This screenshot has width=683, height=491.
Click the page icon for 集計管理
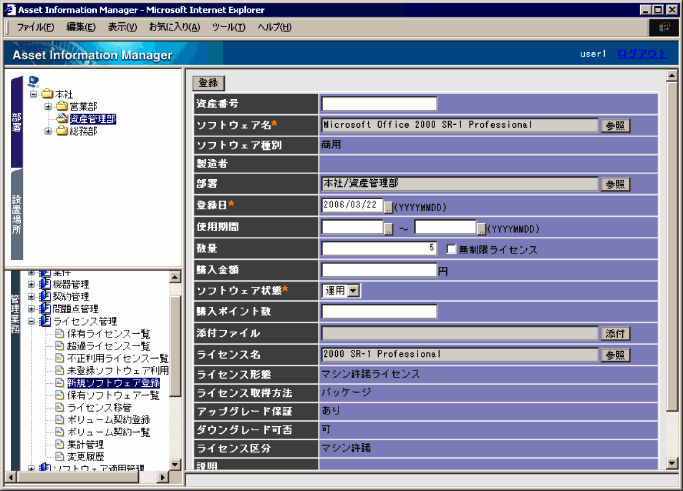coord(60,444)
